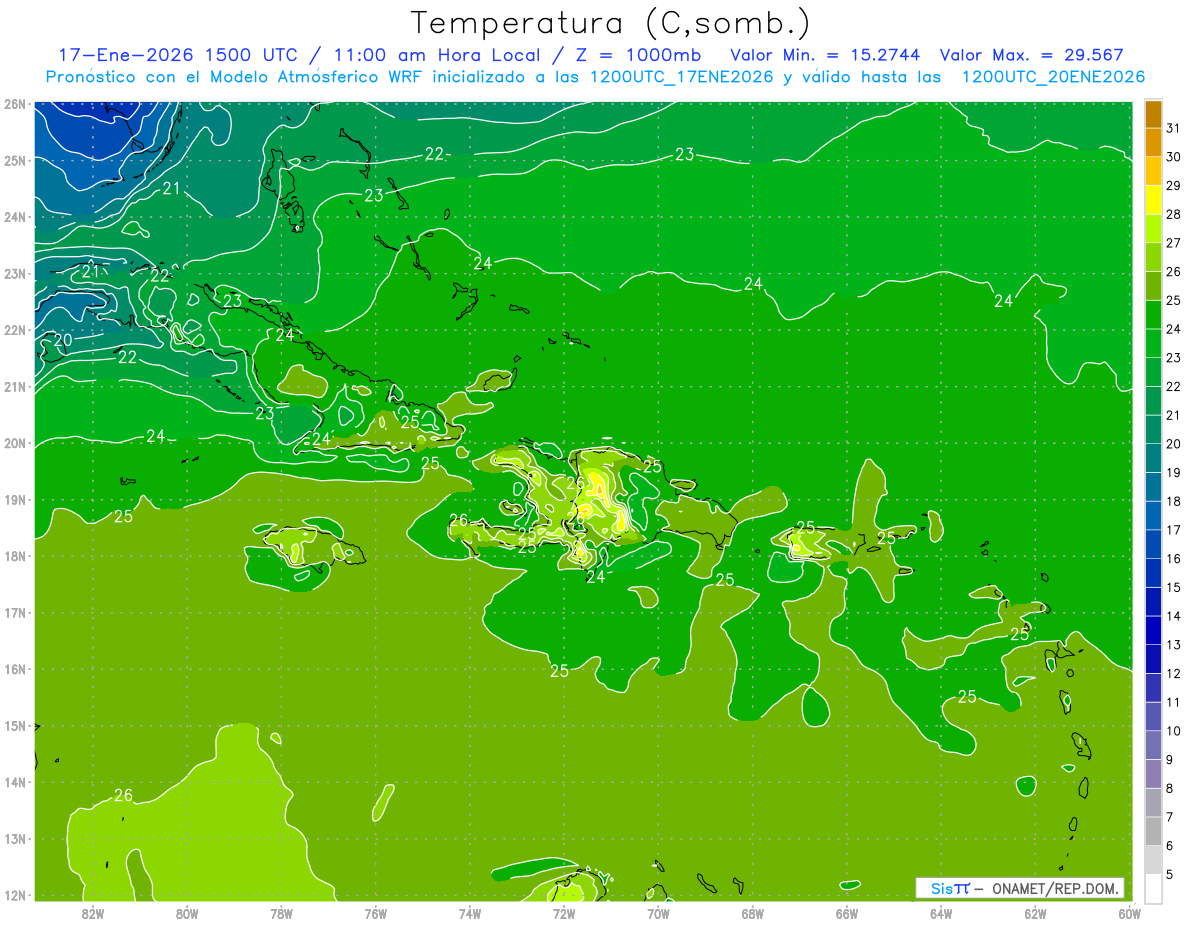Click the '78W' longitude label

click(x=281, y=913)
